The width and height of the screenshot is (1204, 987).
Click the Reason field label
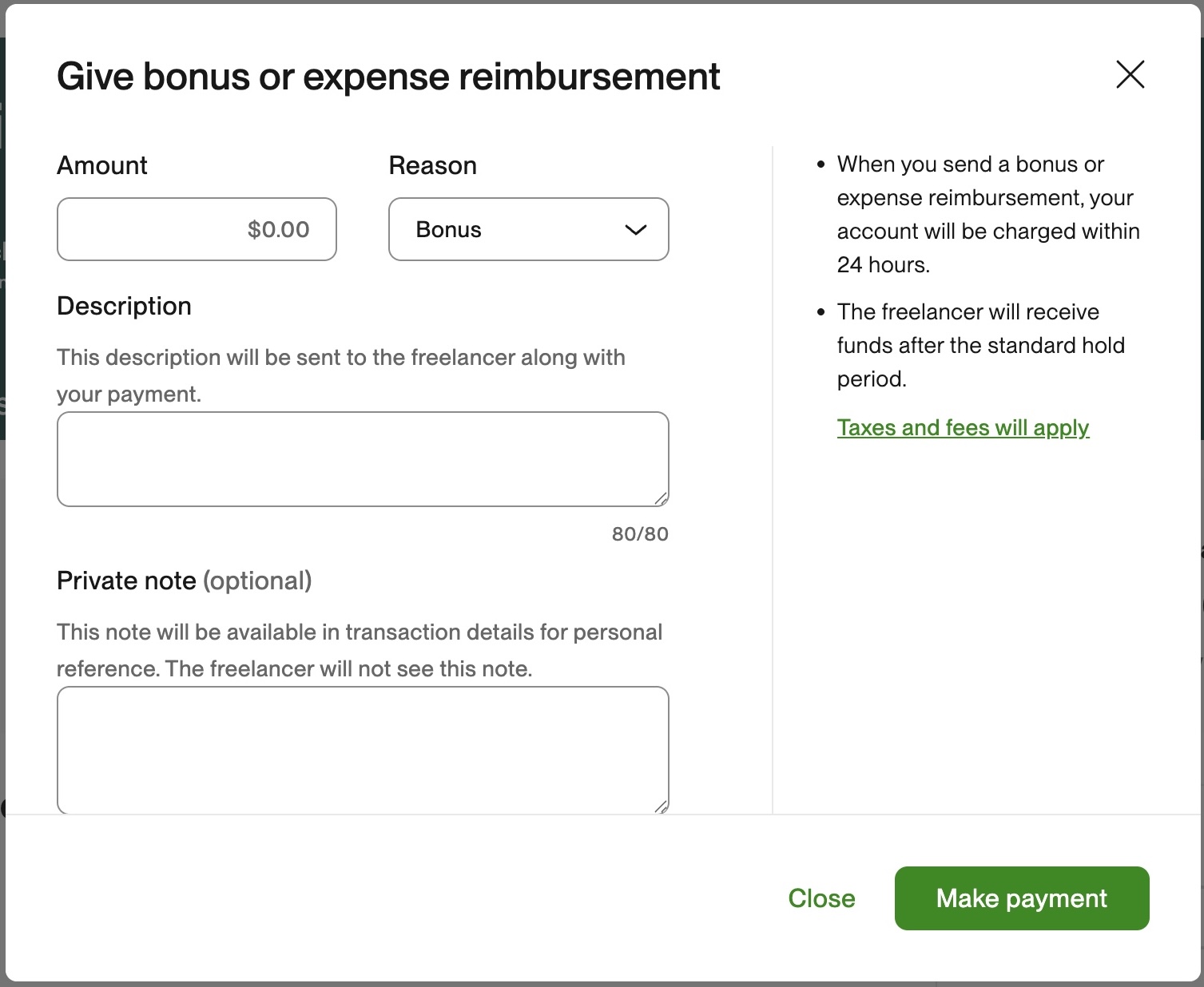432,165
